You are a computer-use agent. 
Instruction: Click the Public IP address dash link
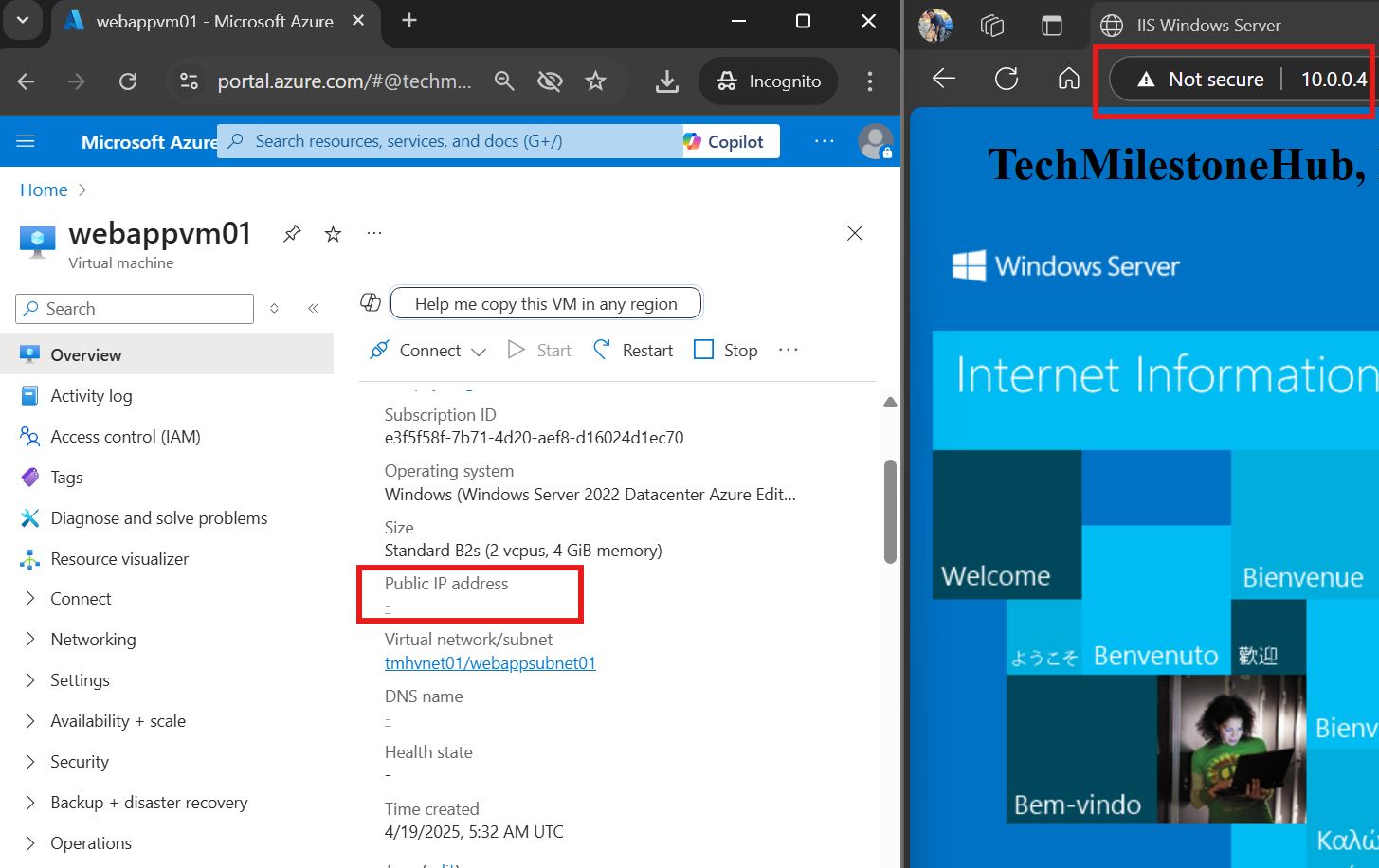(x=388, y=607)
